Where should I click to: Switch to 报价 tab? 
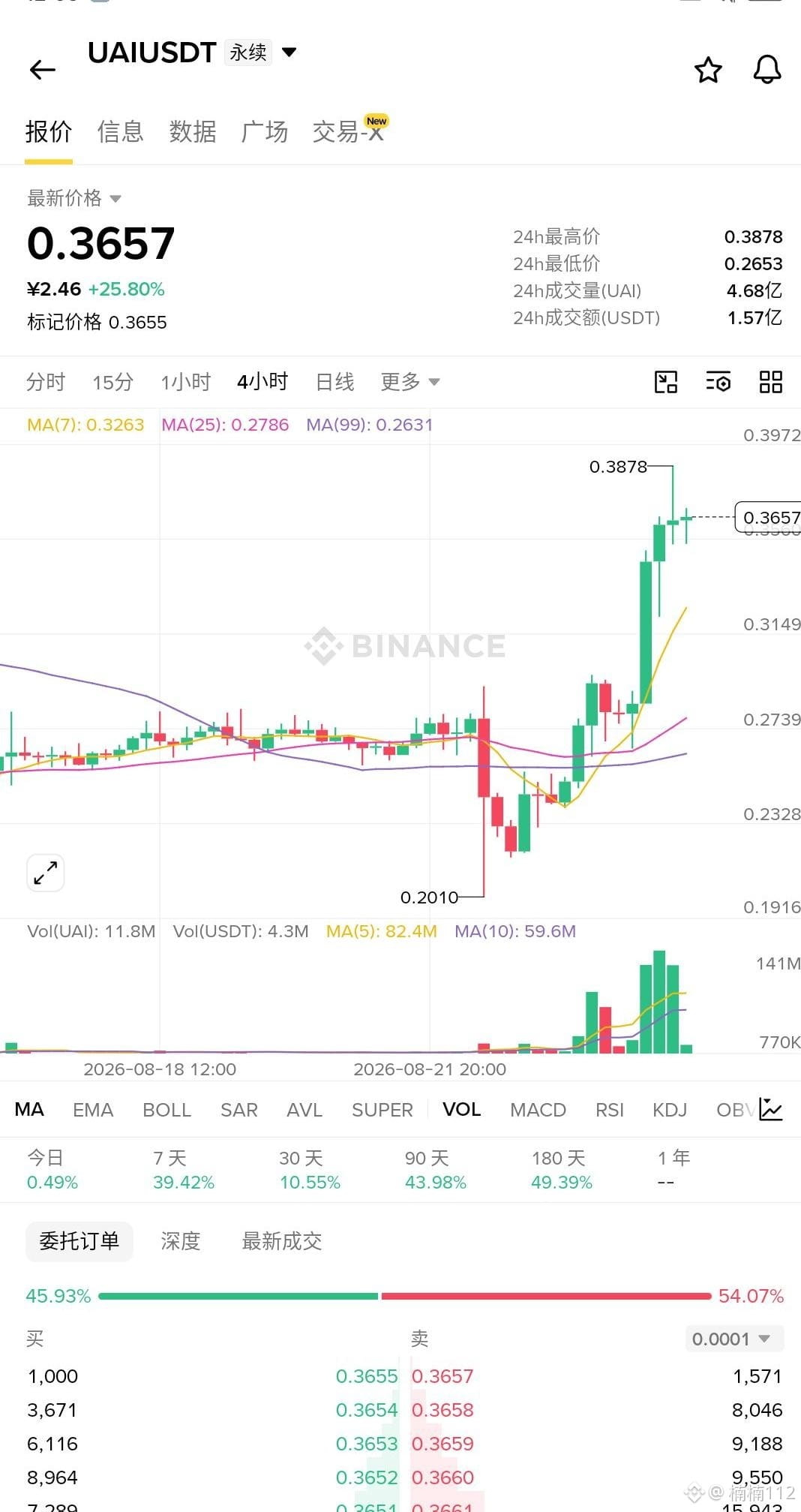49,132
